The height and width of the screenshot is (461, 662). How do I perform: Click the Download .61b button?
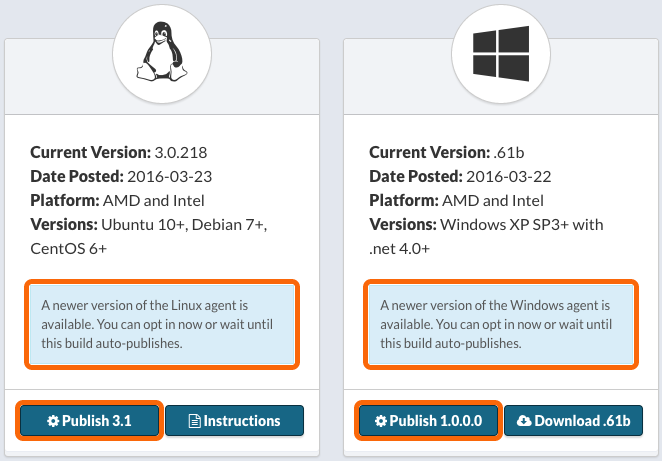coord(573,420)
